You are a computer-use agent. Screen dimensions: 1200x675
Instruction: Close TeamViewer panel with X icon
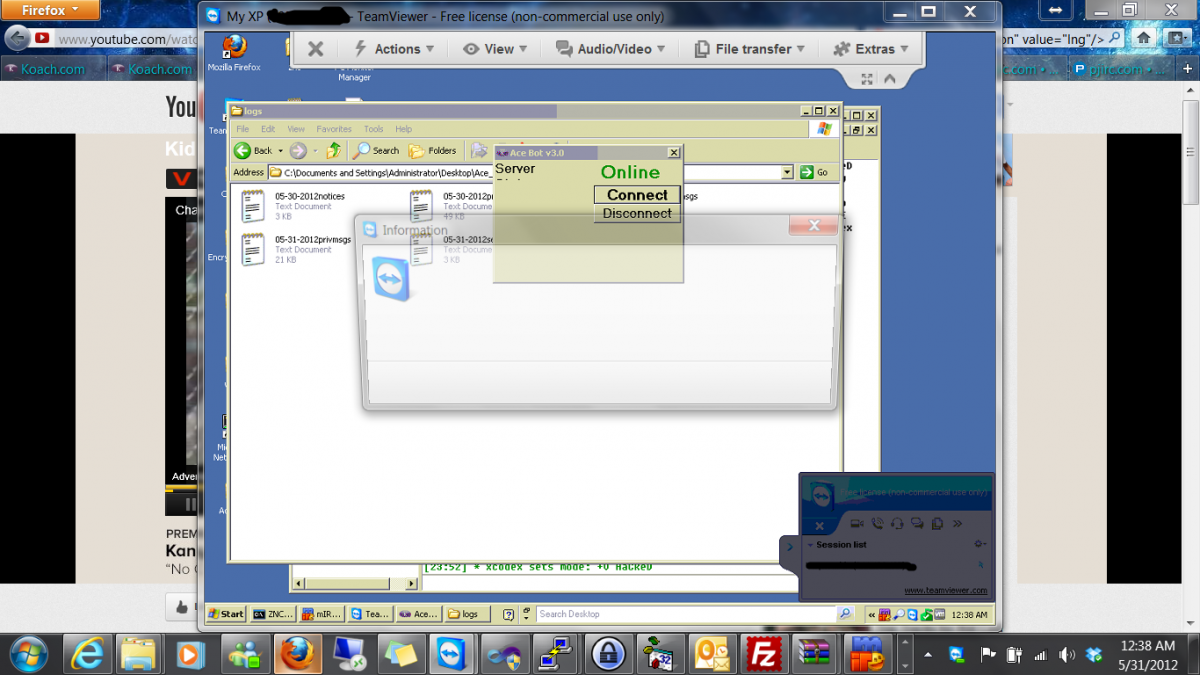[819, 525]
